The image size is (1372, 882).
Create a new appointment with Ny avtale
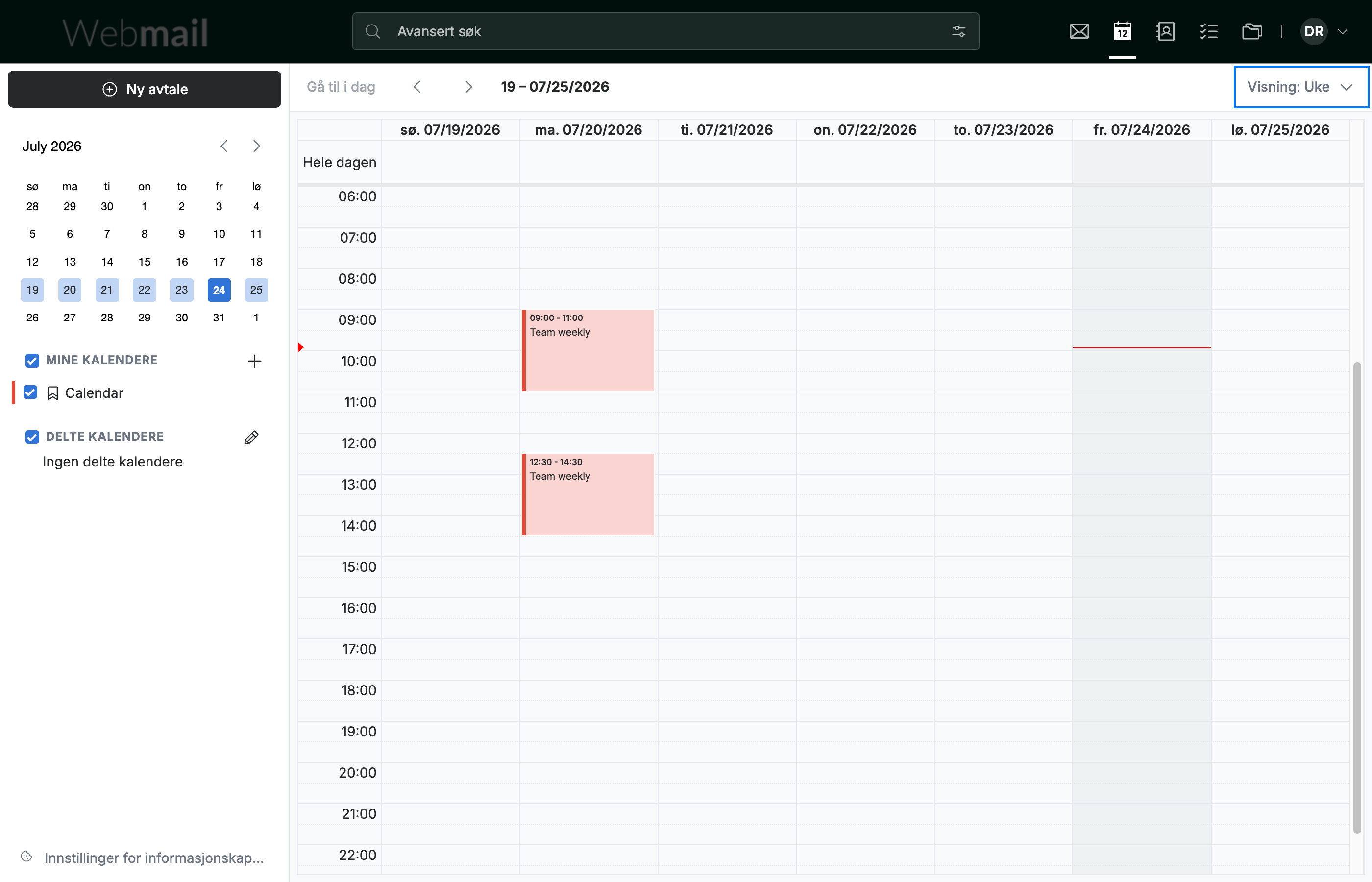pyautogui.click(x=144, y=89)
